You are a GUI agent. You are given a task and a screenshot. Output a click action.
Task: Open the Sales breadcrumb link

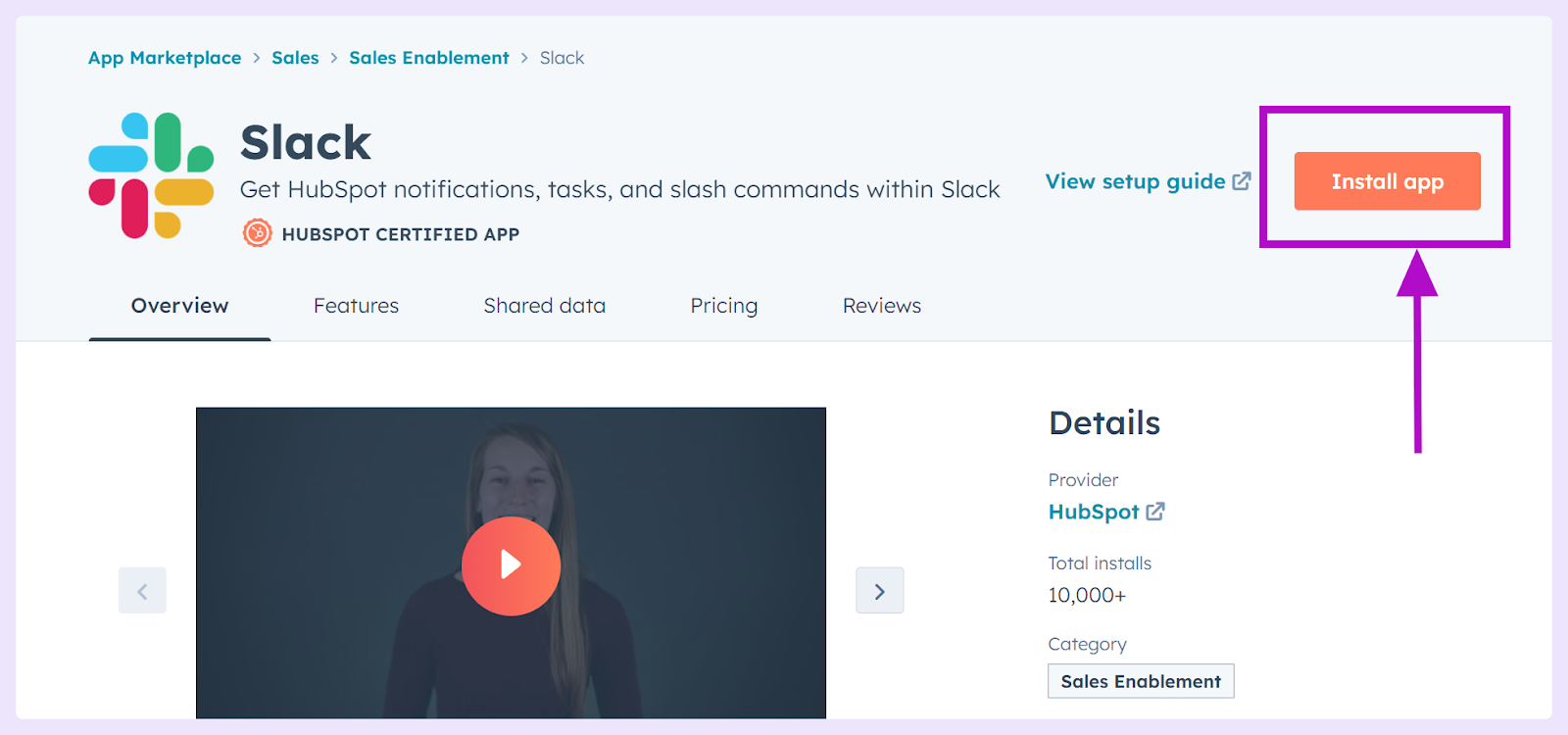tap(295, 58)
